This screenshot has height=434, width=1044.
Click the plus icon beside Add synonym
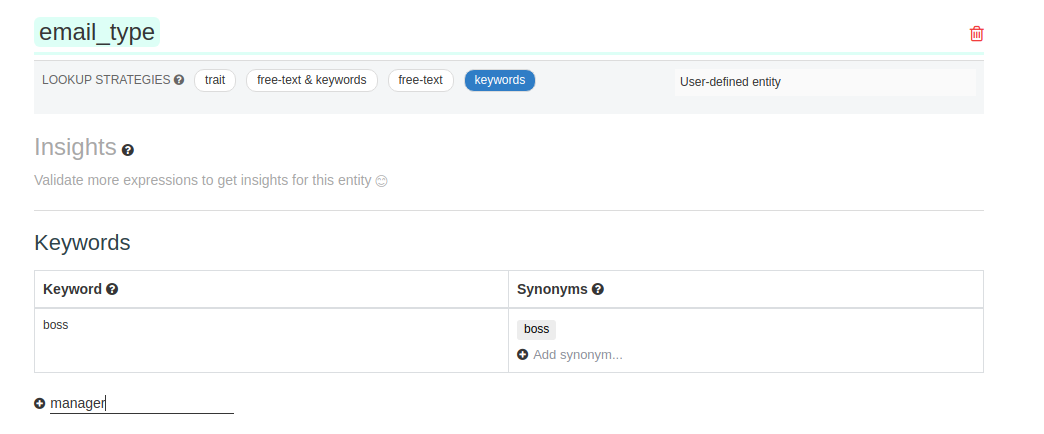523,355
